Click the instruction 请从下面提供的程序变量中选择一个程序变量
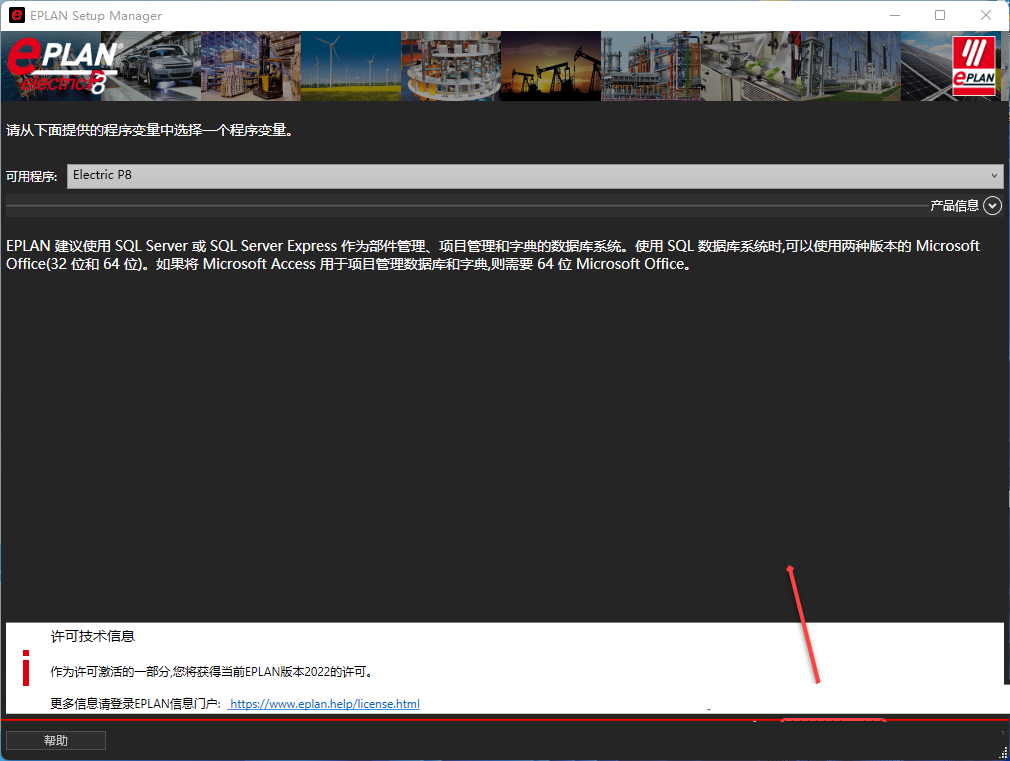Image resolution: width=1010 pixels, height=761 pixels. pos(149,130)
